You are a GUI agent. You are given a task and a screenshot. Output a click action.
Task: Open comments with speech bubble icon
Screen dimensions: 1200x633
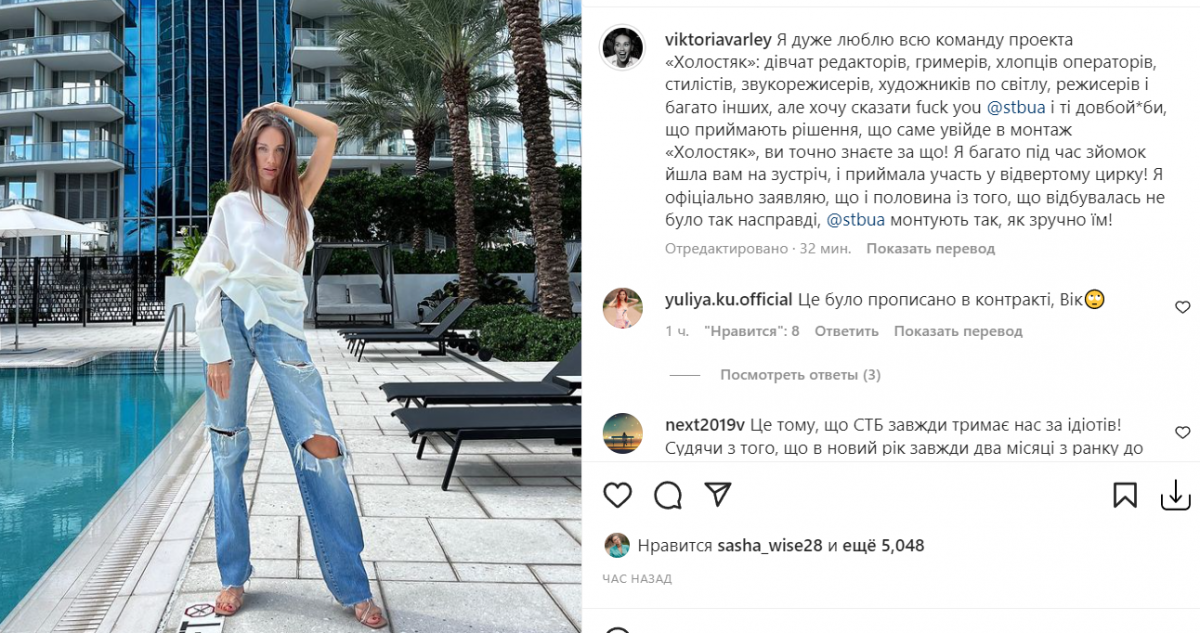(668, 495)
